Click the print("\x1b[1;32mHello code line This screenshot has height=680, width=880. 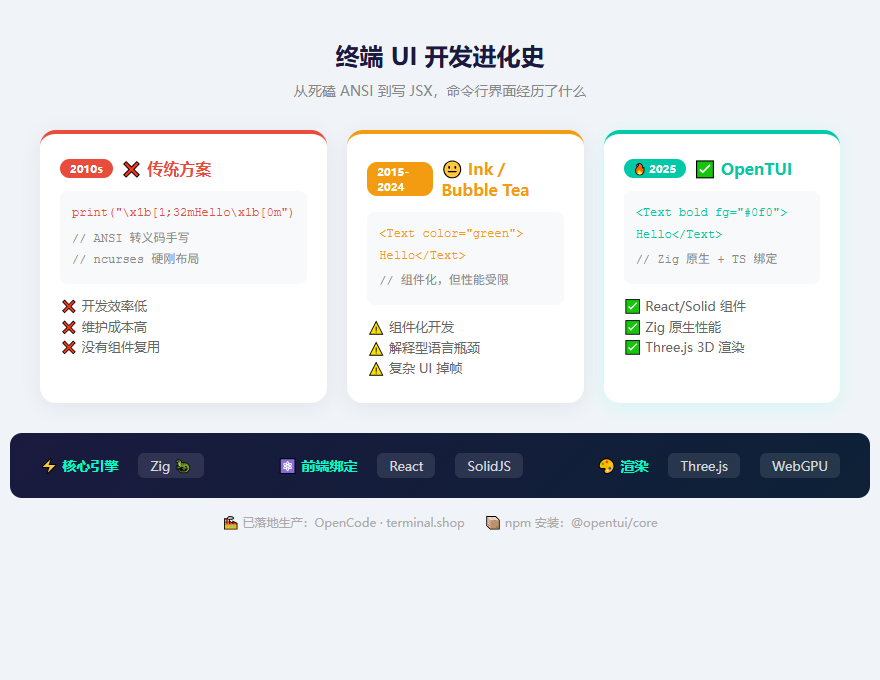(x=182, y=212)
